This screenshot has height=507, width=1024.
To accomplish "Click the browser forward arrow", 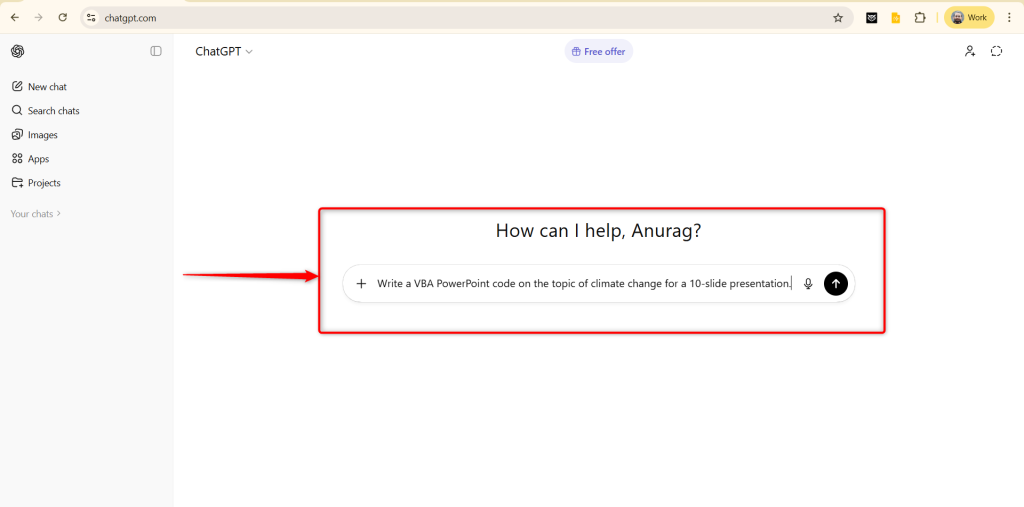I will pyautogui.click(x=39, y=18).
